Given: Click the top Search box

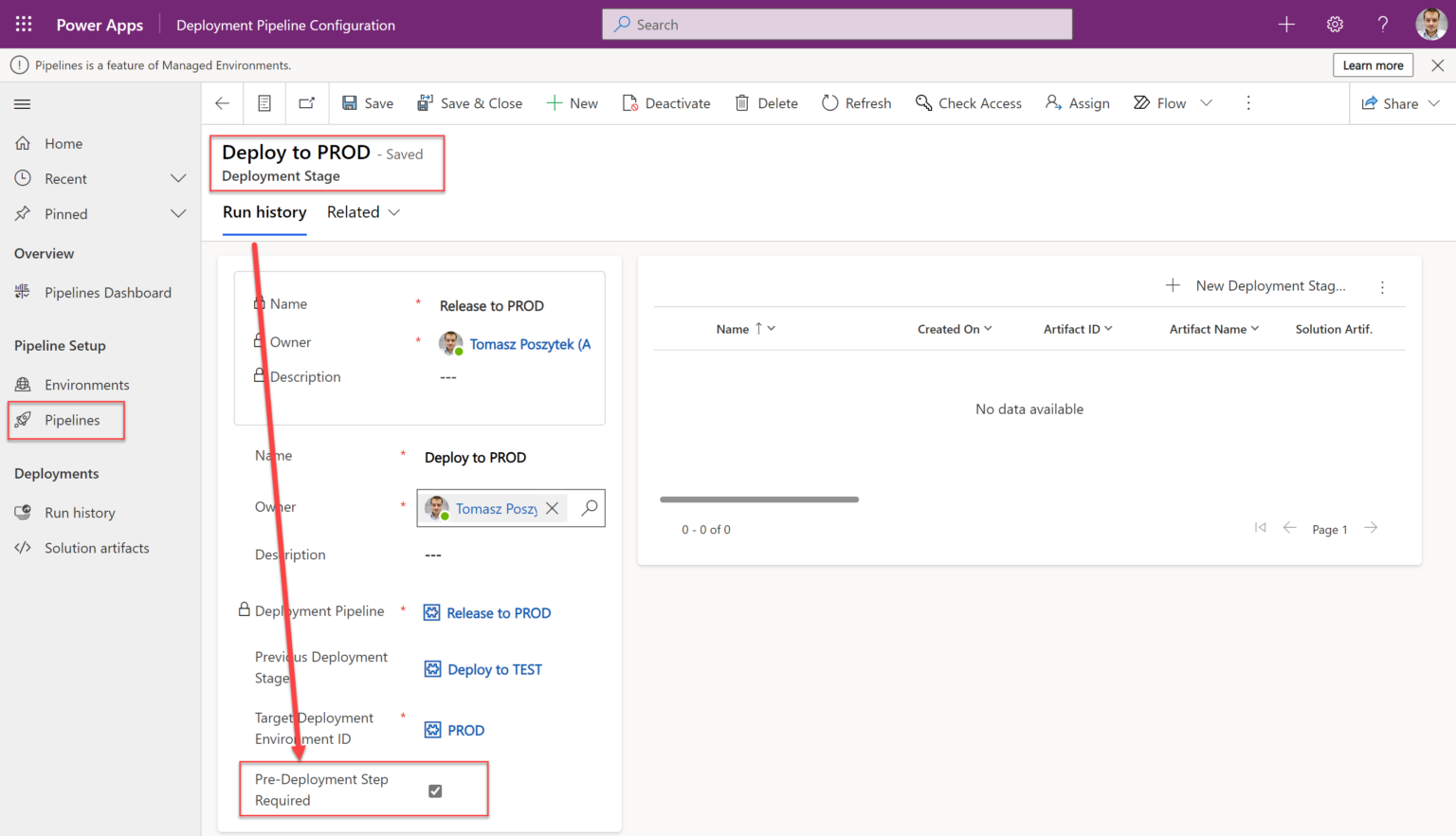Looking at the screenshot, I should (x=837, y=25).
